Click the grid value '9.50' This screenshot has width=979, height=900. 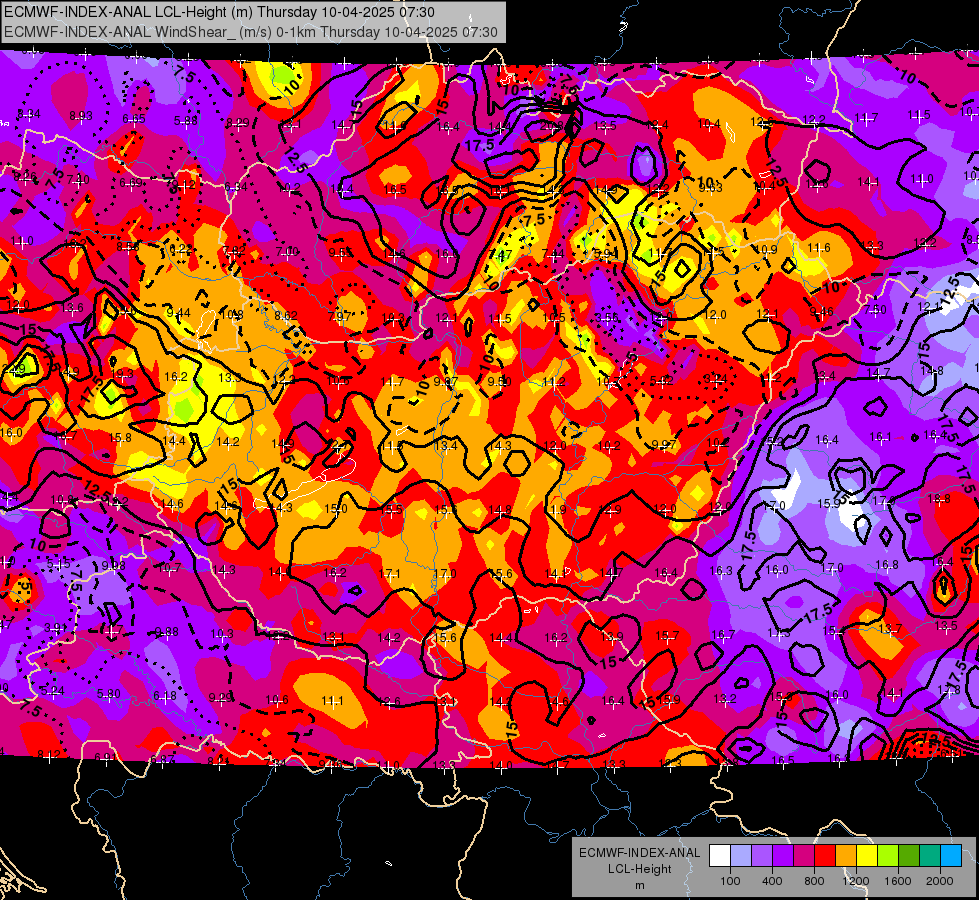pyautogui.click(x=499, y=382)
